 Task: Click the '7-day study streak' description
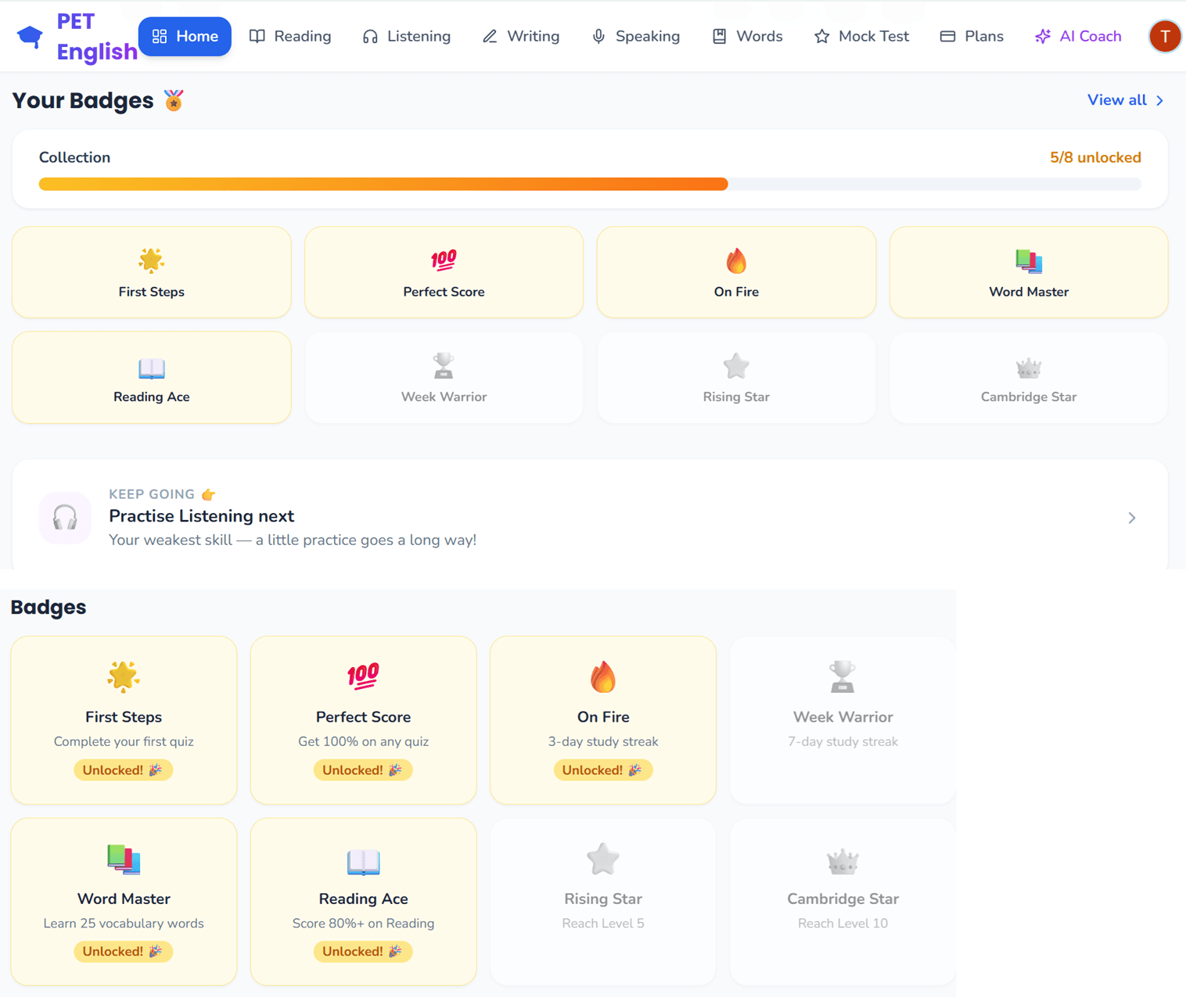pos(843,741)
